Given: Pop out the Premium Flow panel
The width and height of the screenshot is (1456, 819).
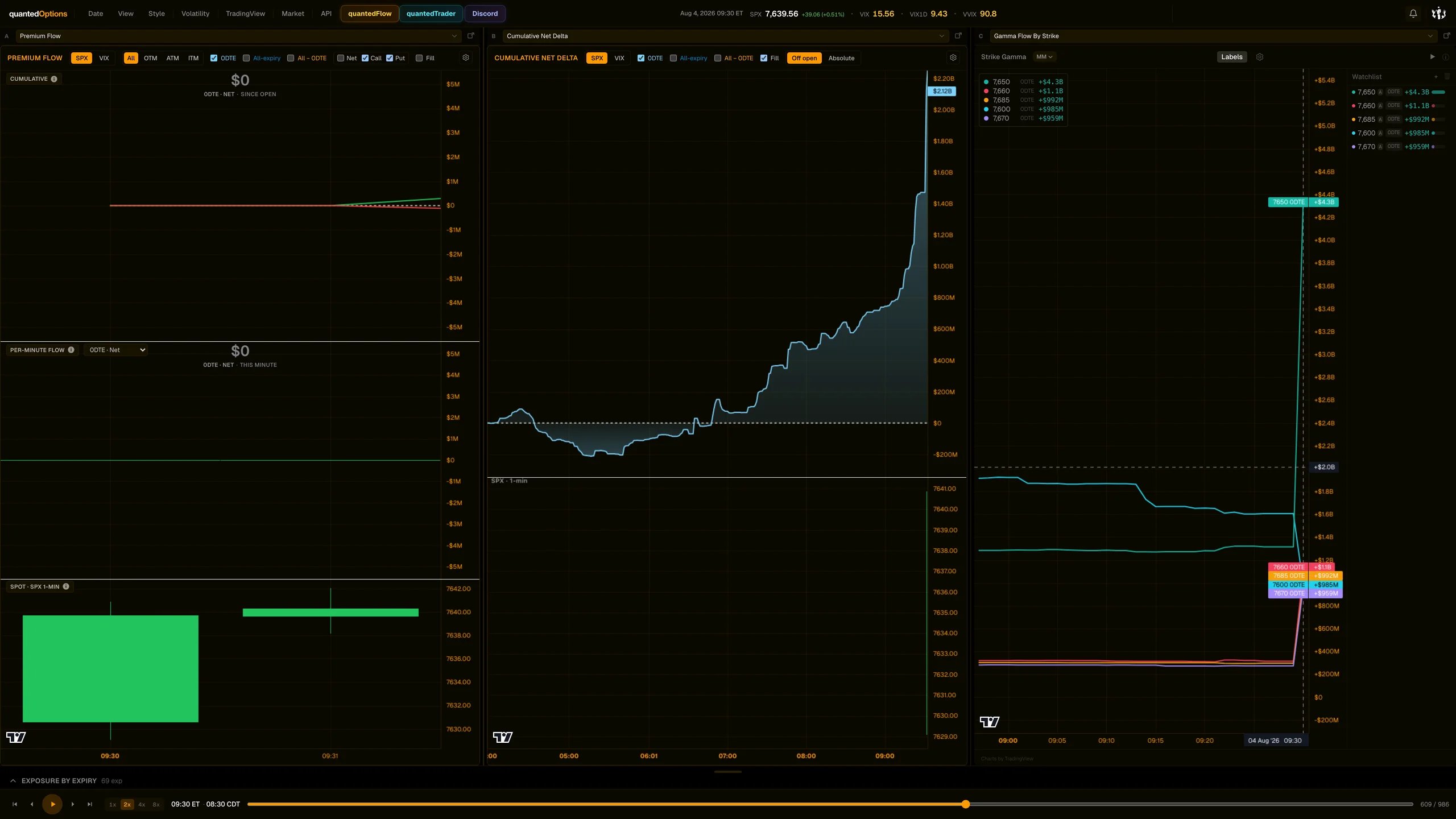Looking at the screenshot, I should pyautogui.click(x=471, y=36).
